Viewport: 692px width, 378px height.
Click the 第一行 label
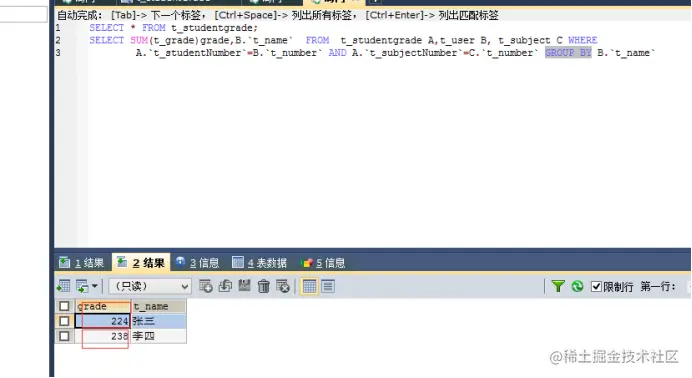[658, 287]
